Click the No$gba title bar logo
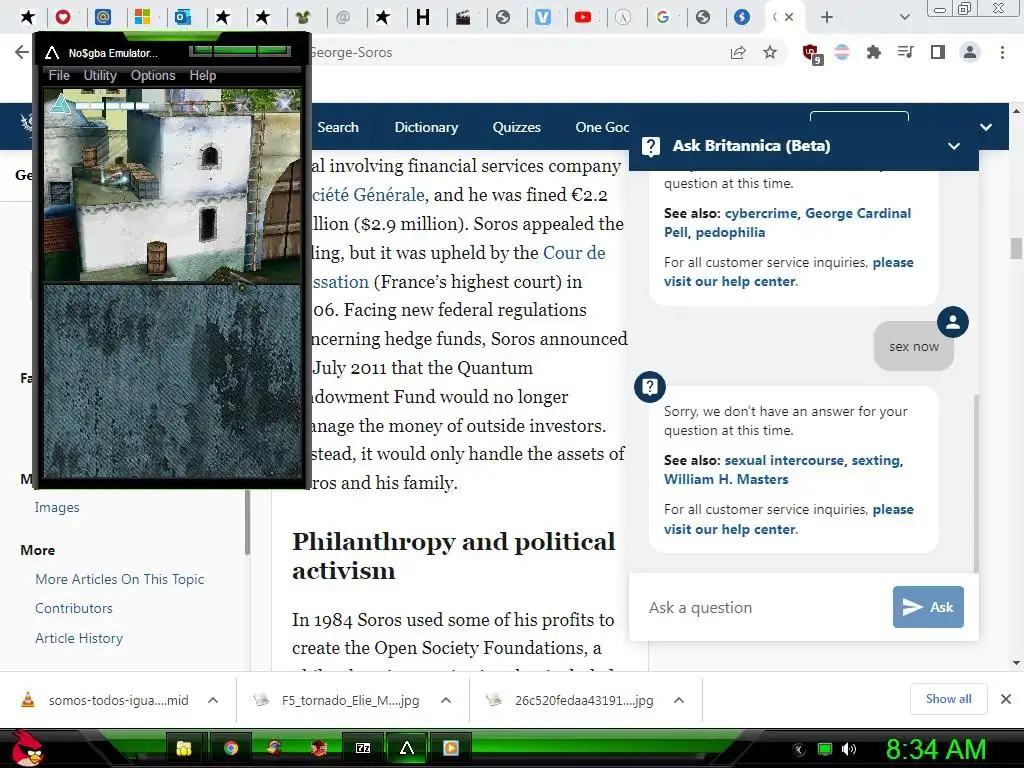 click(52, 53)
